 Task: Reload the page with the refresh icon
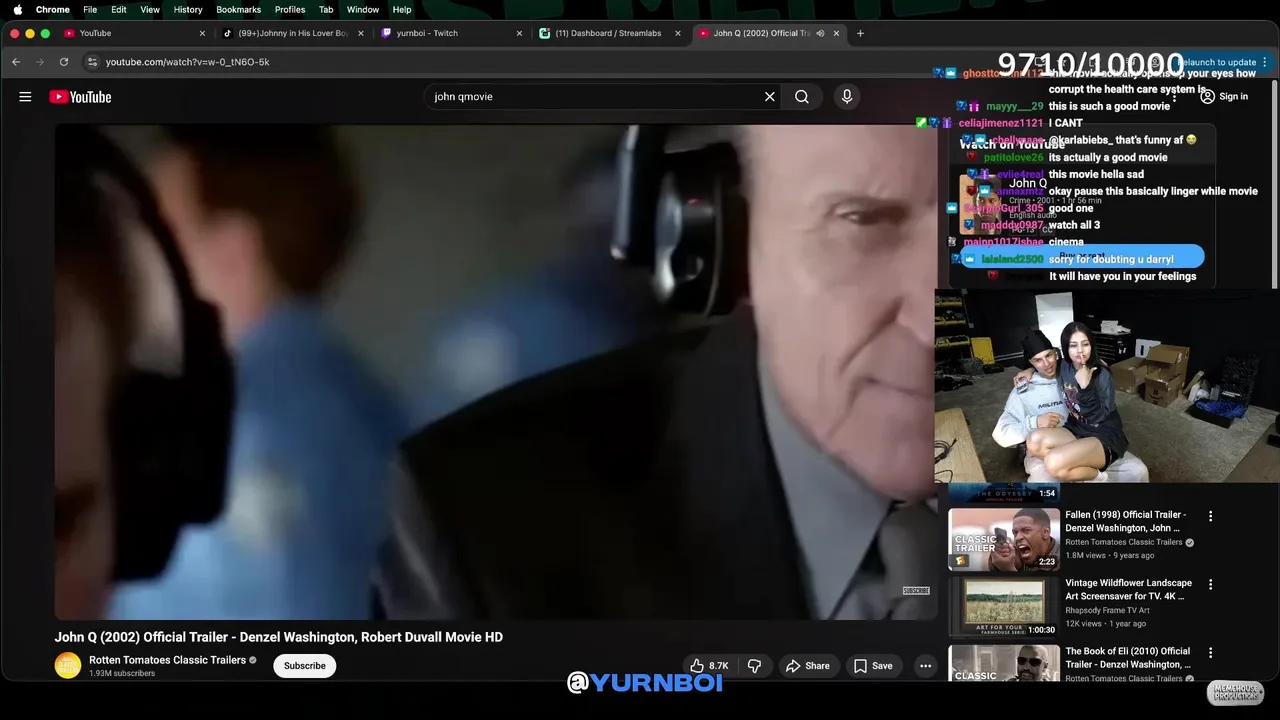pos(64,62)
